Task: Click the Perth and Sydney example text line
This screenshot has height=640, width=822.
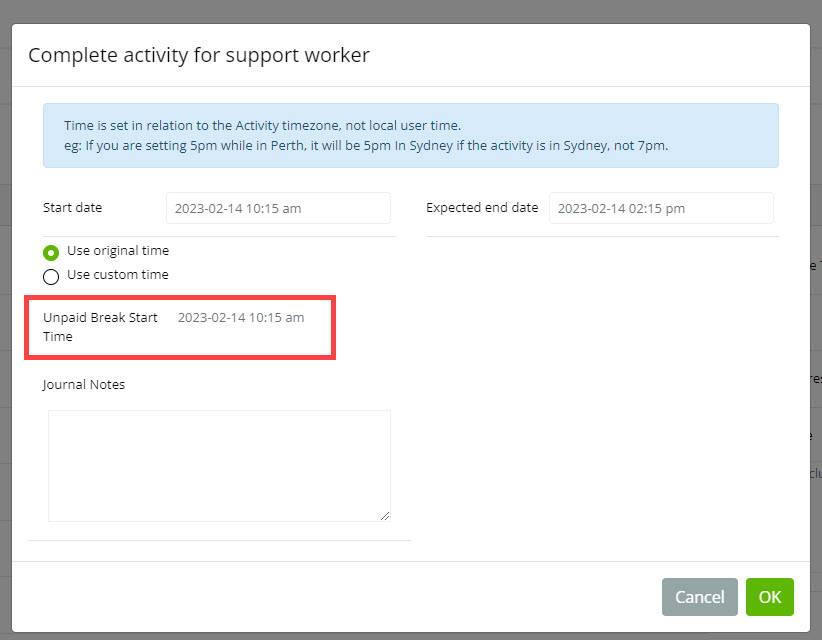Action: (366, 145)
